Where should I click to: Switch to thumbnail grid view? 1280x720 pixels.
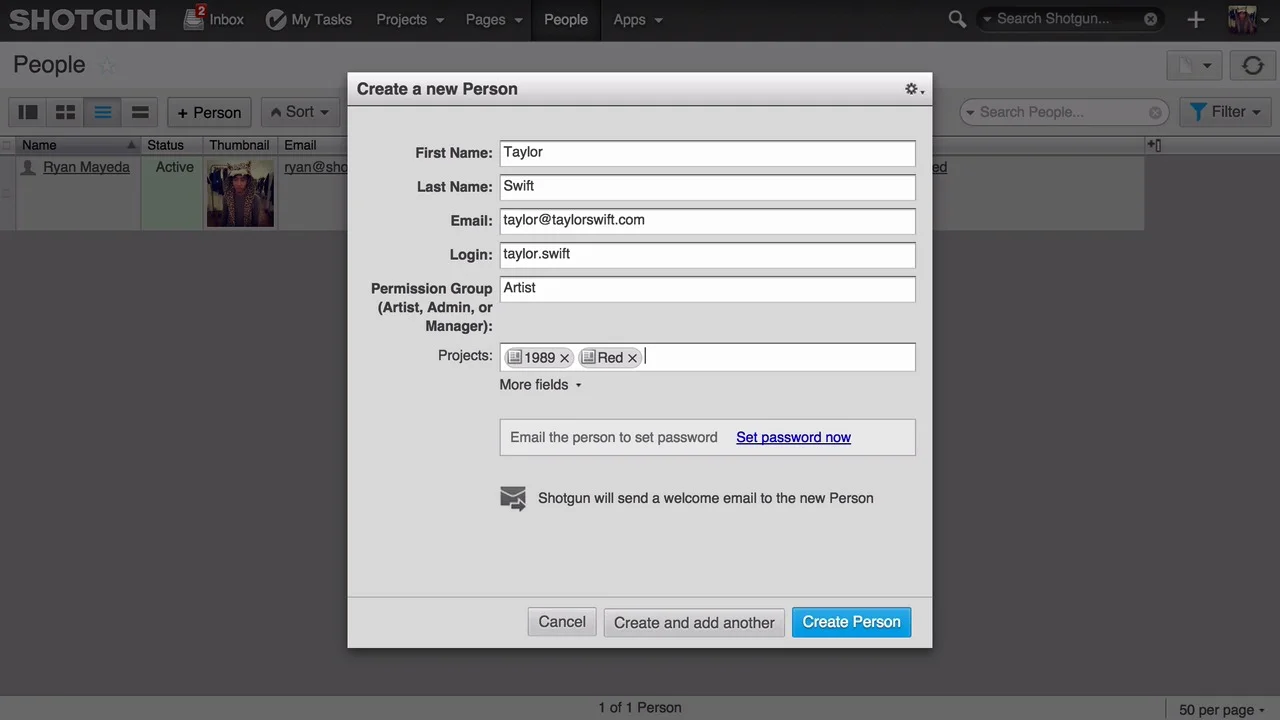pos(65,112)
